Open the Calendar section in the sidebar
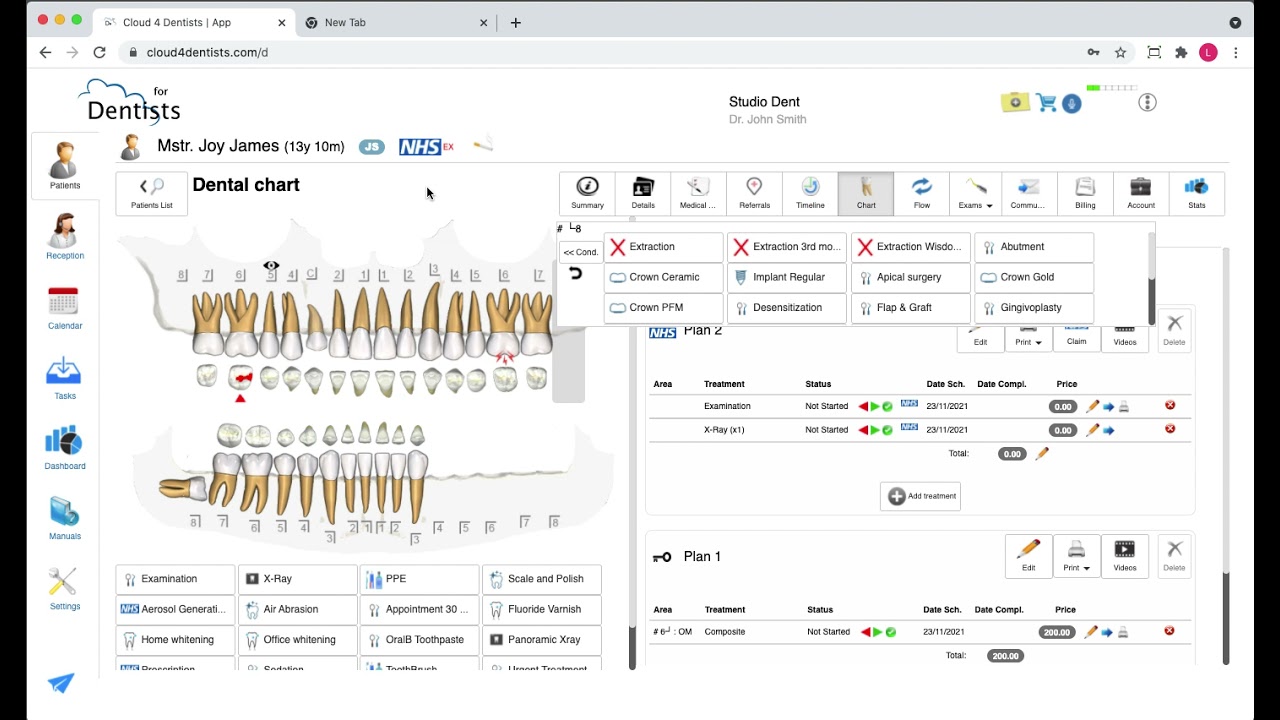 65,308
